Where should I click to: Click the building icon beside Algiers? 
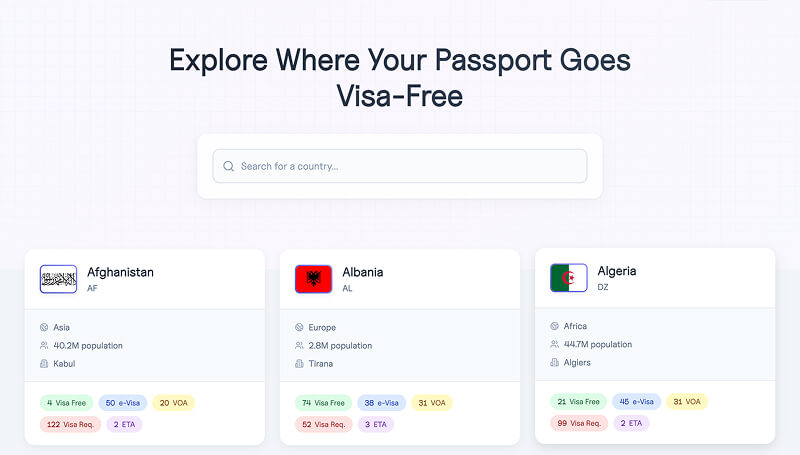[554, 362]
